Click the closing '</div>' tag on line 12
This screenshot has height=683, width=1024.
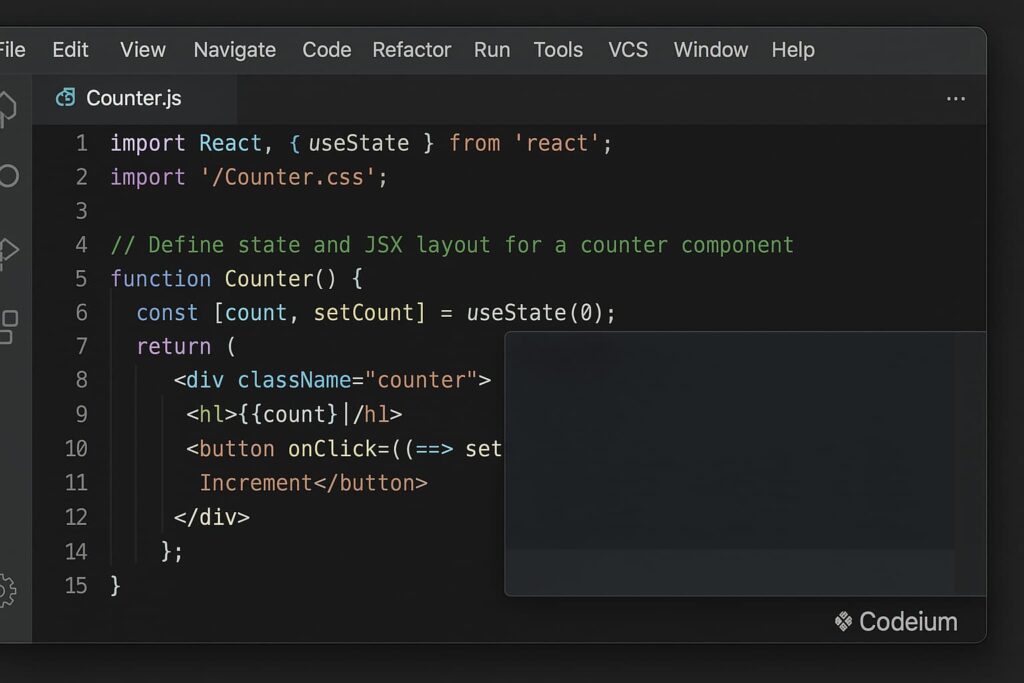tap(212, 517)
